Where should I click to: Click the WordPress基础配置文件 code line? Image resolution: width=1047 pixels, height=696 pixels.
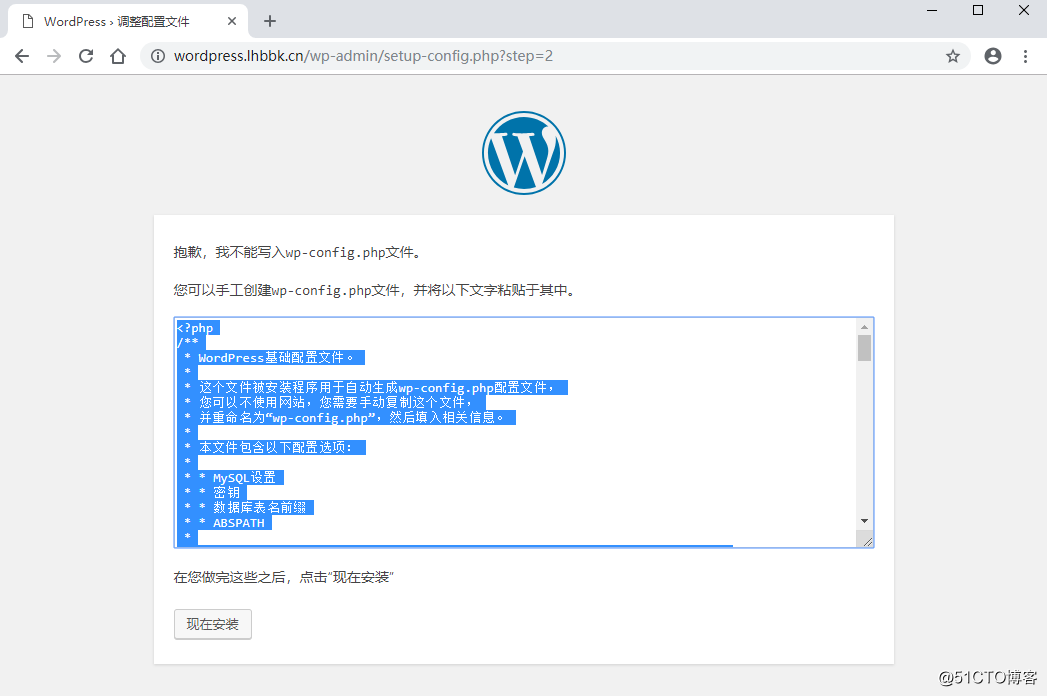tap(276, 358)
